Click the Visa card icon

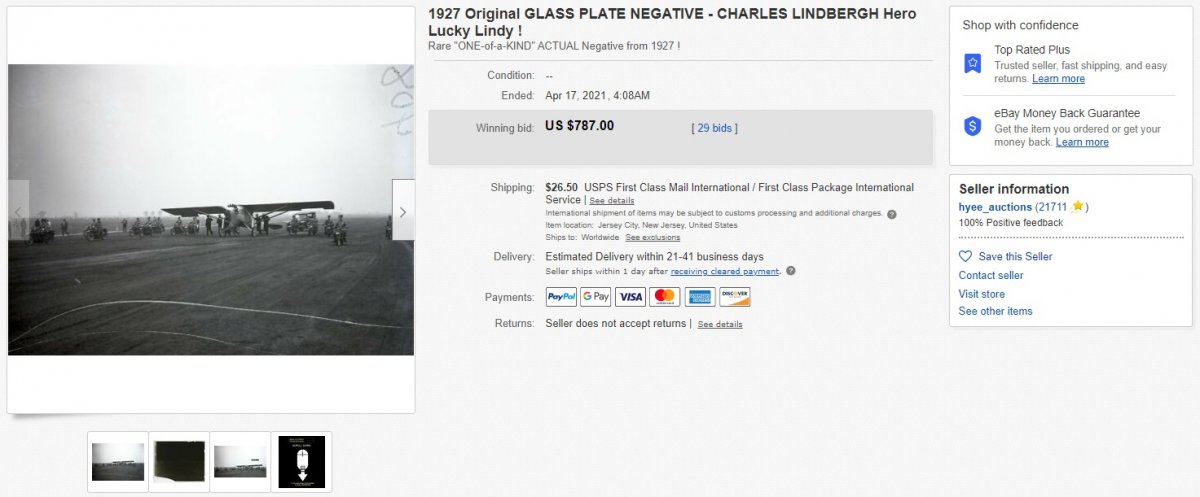pos(630,297)
